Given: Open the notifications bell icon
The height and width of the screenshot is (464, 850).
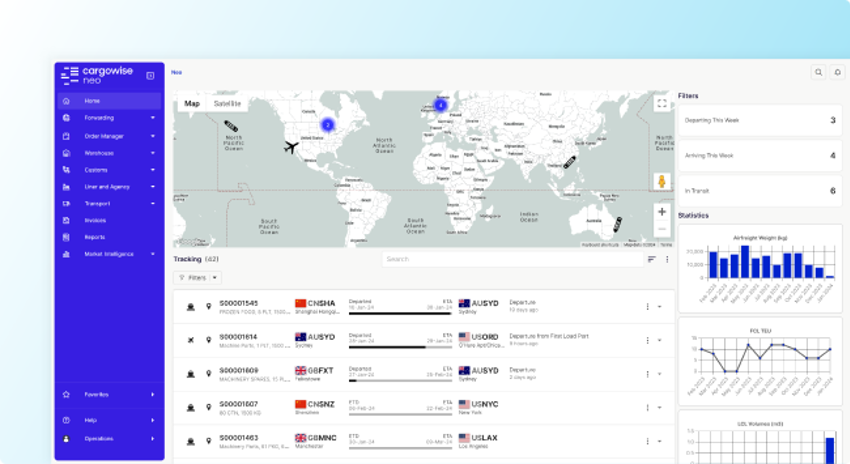Looking at the screenshot, I should [x=837, y=72].
